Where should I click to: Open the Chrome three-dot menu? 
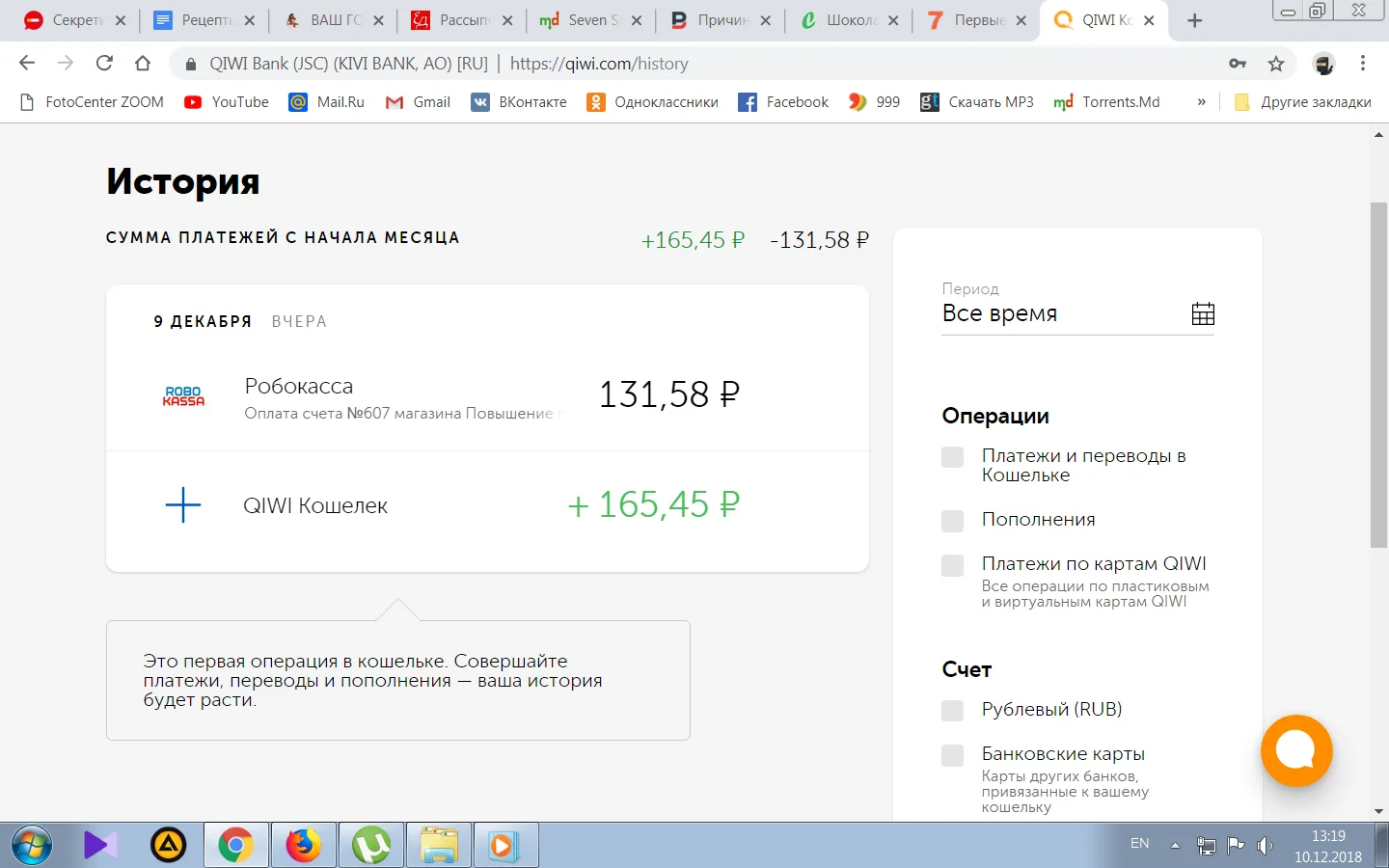click(1363, 64)
